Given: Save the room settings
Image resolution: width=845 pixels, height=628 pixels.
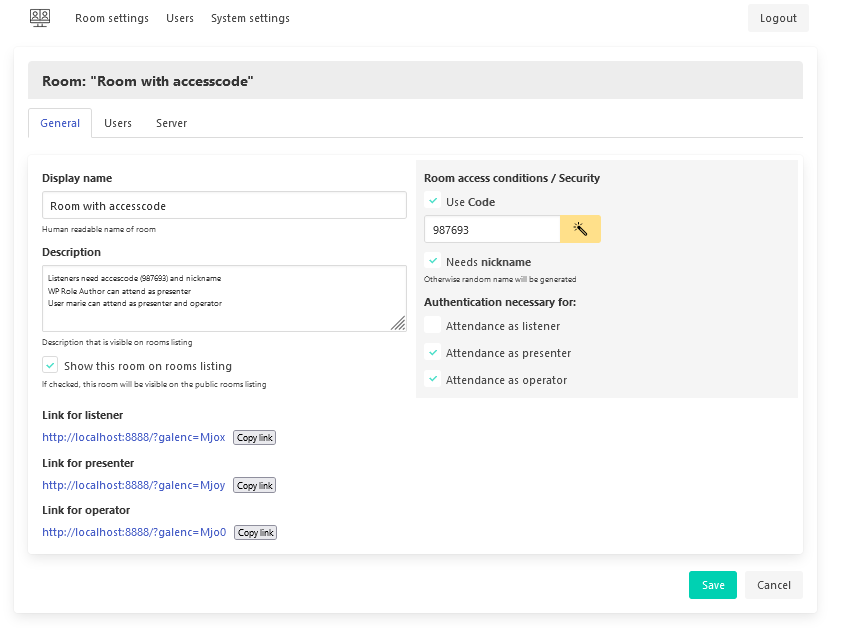Looking at the screenshot, I should 712,585.
